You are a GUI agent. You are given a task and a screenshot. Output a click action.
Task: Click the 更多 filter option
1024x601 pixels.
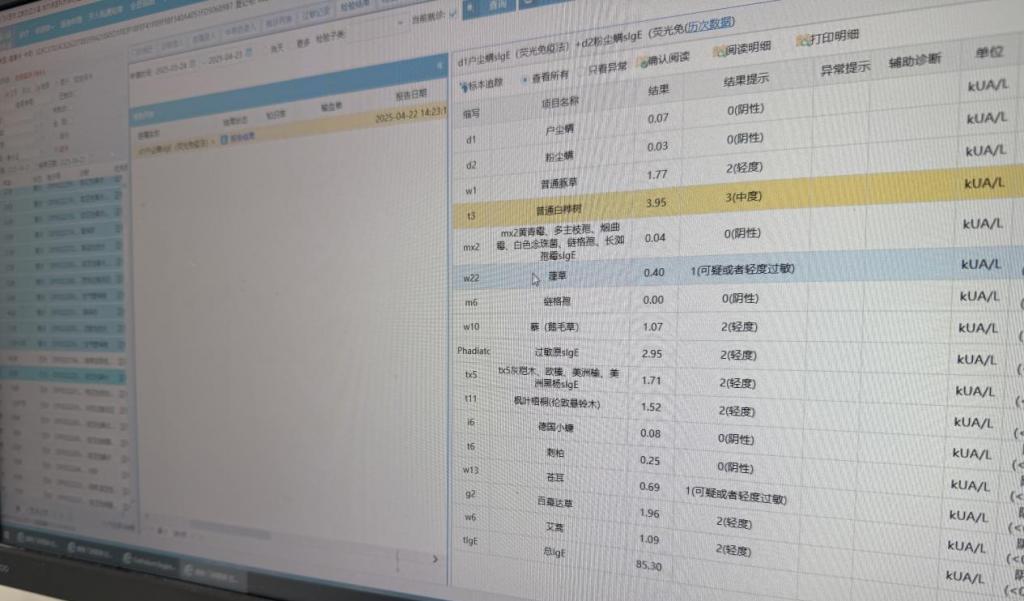click(x=303, y=43)
